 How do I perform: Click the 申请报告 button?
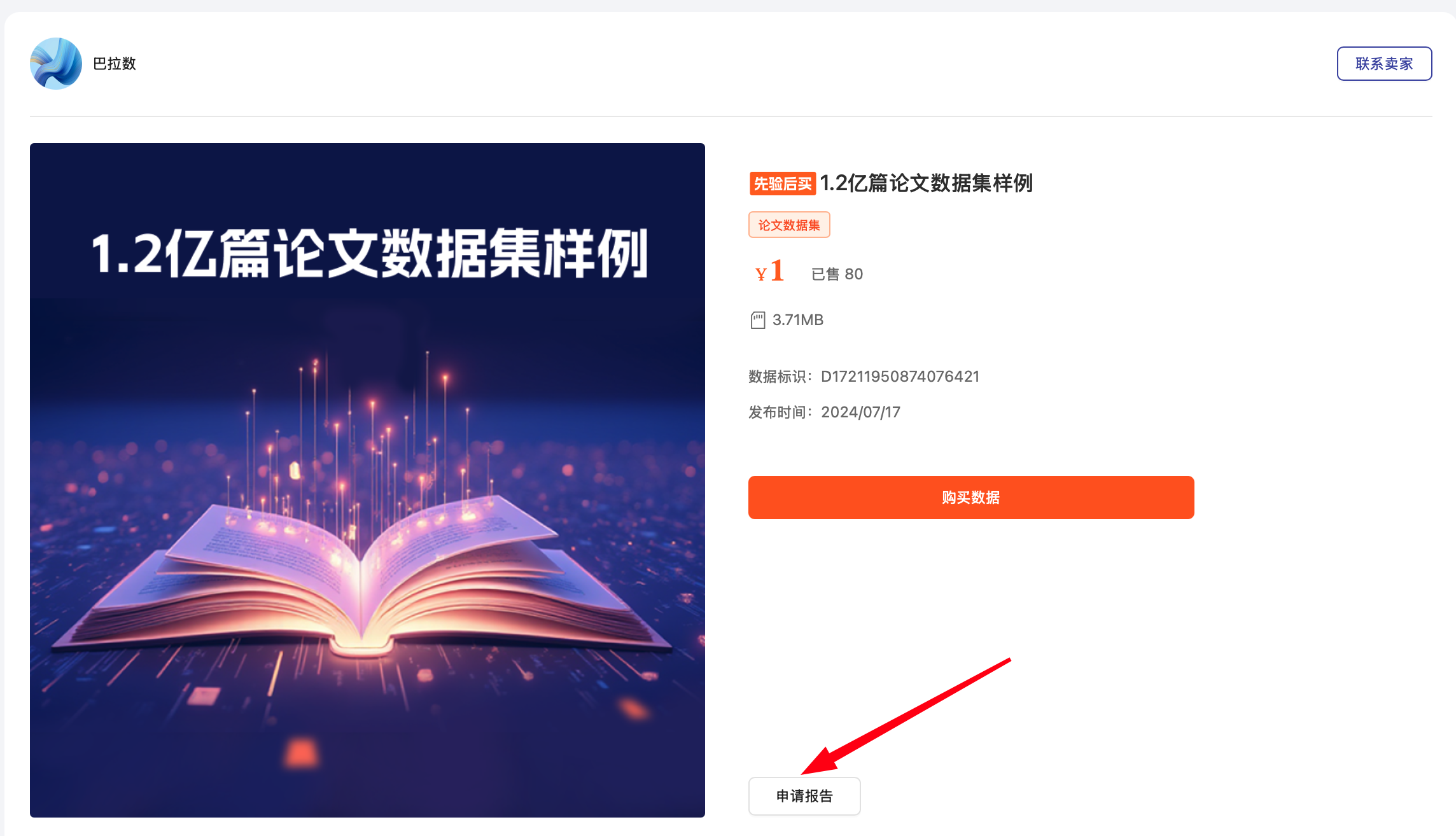pyautogui.click(x=804, y=796)
